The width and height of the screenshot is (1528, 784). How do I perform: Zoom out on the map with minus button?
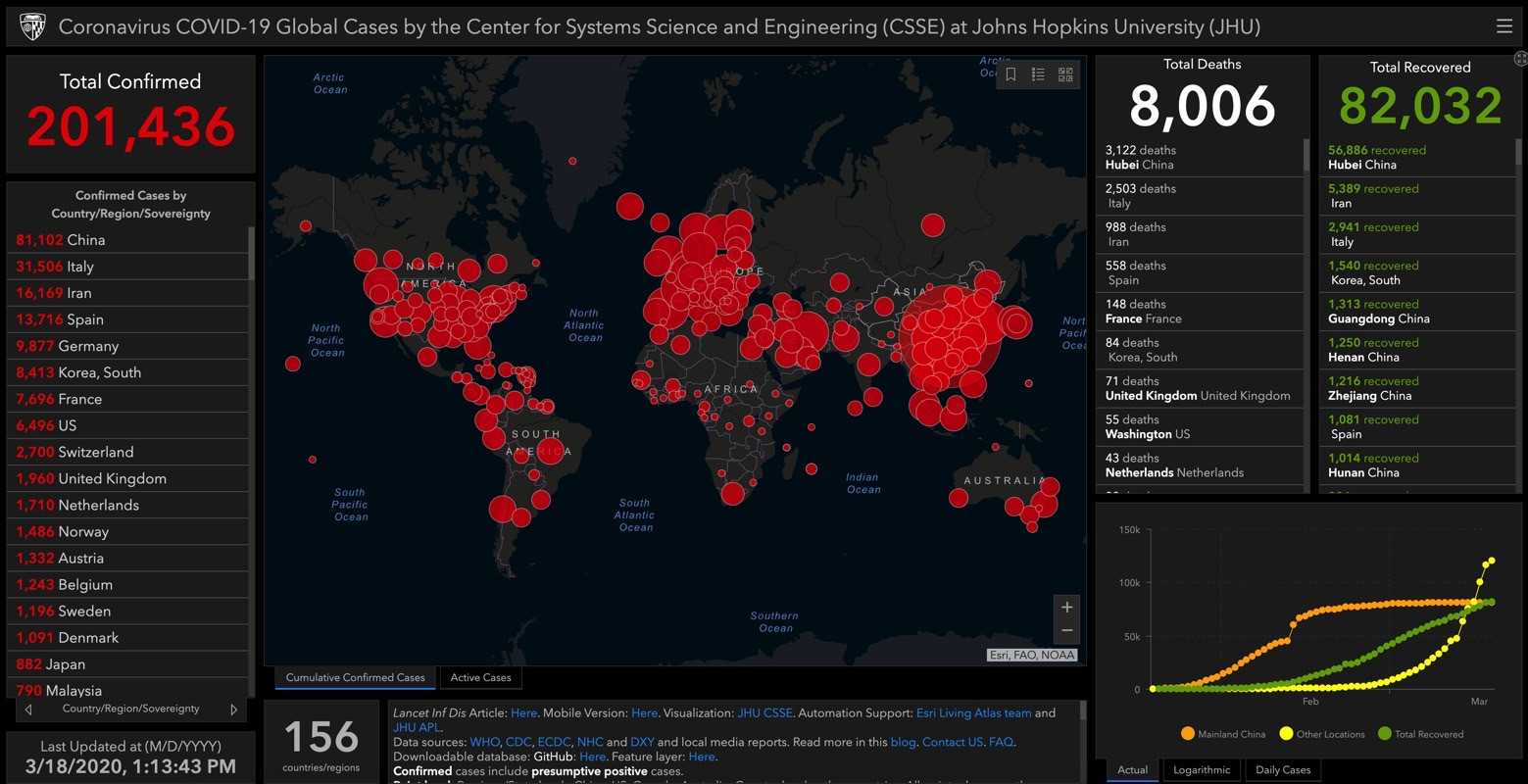pyautogui.click(x=1067, y=631)
